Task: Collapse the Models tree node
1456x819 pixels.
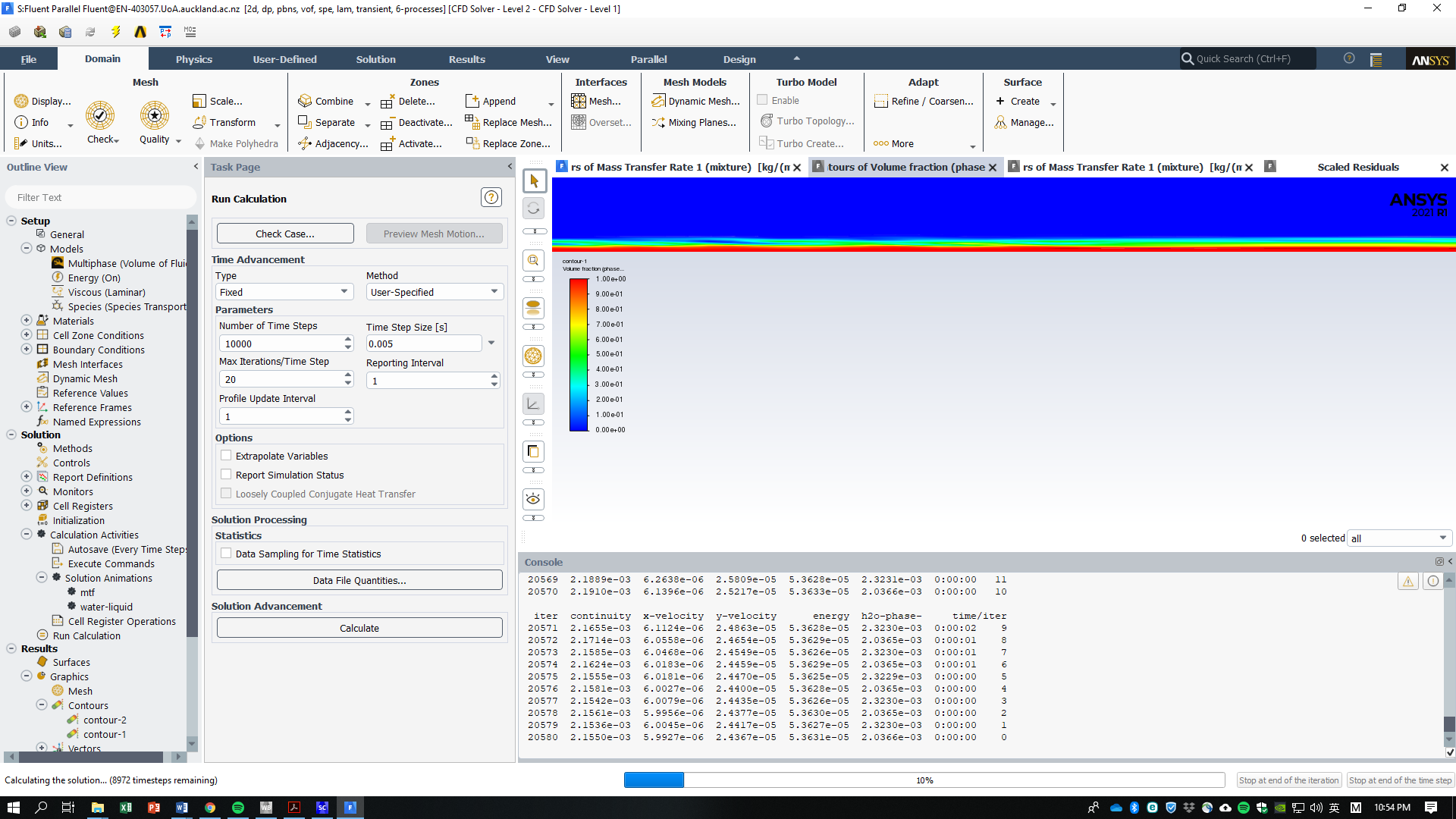Action: tap(27, 249)
